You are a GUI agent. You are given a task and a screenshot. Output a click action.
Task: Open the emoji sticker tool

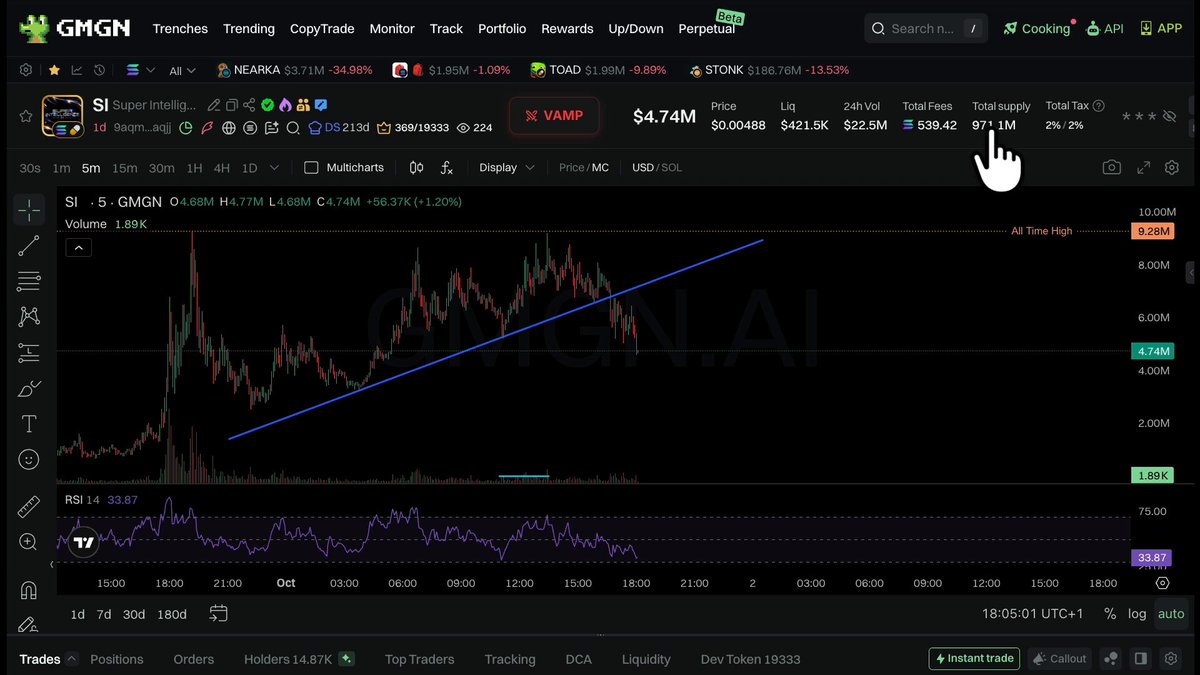coord(29,459)
